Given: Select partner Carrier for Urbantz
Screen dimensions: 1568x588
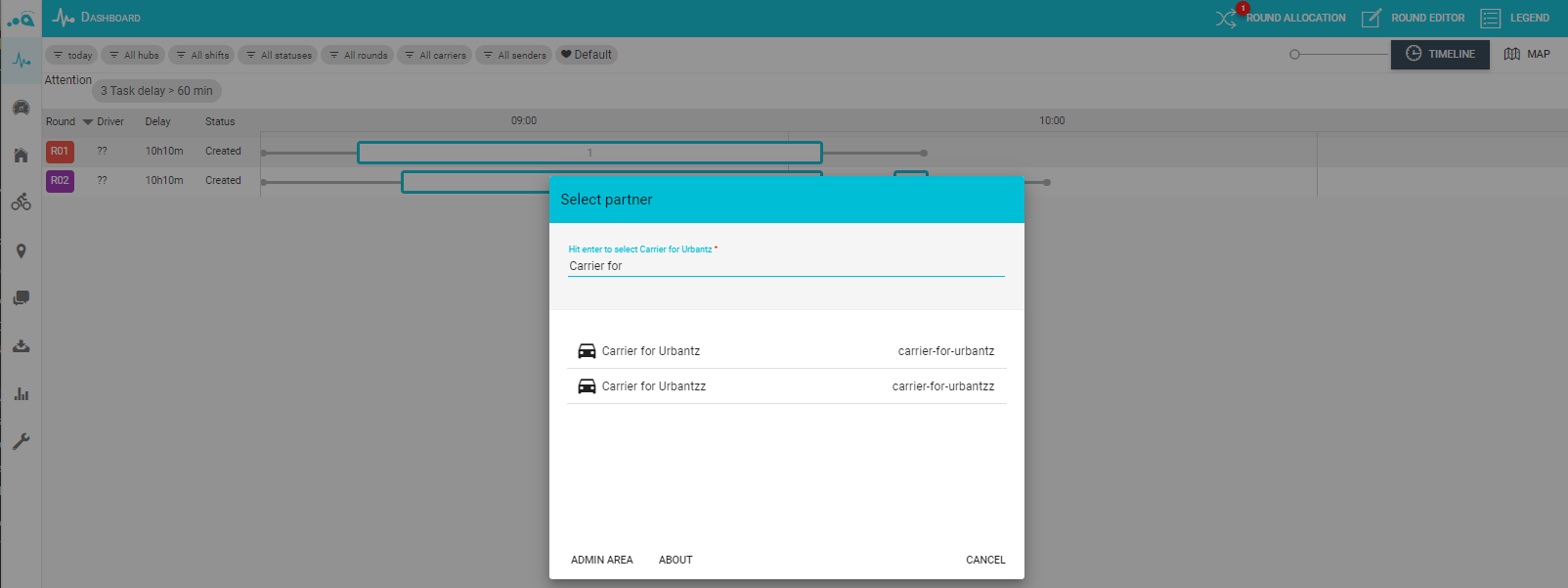Looking at the screenshot, I should tap(787, 351).
